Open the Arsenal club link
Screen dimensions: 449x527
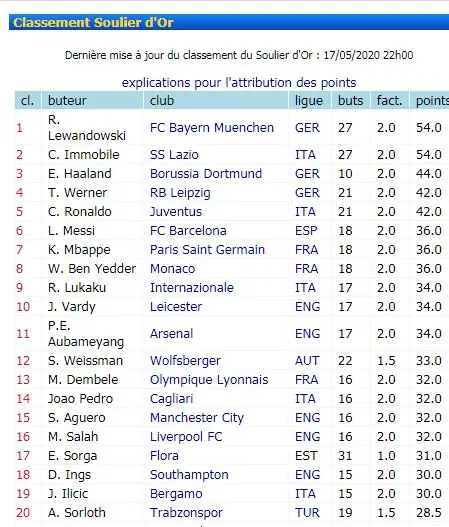click(x=171, y=334)
